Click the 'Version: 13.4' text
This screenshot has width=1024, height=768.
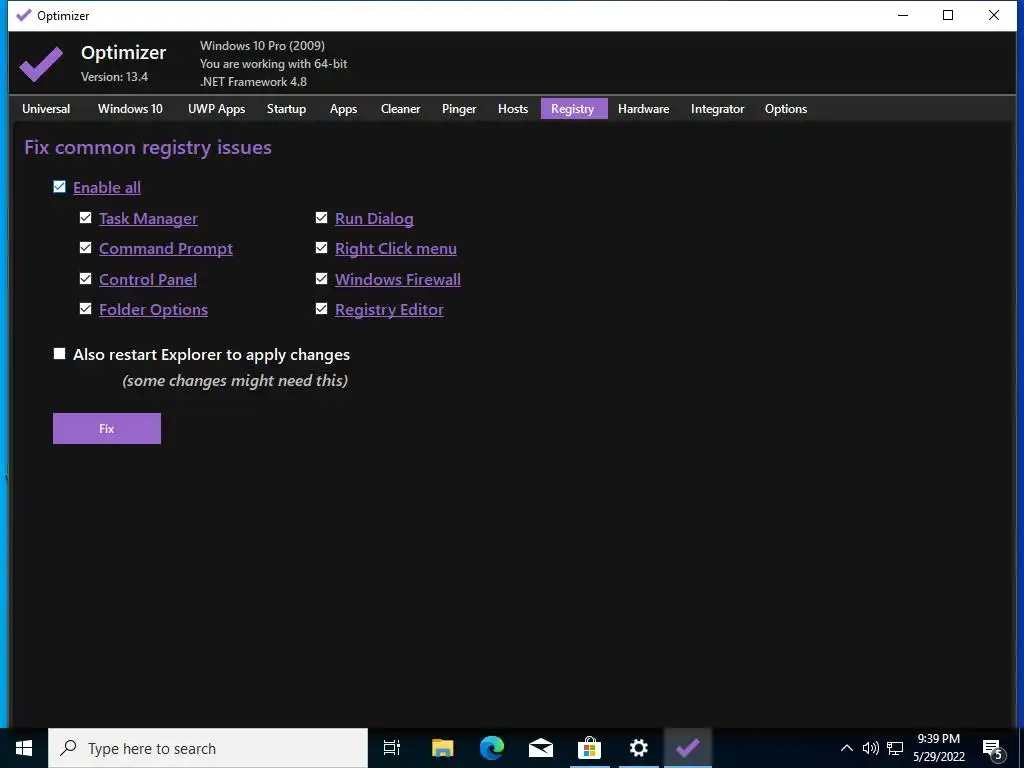coord(114,76)
